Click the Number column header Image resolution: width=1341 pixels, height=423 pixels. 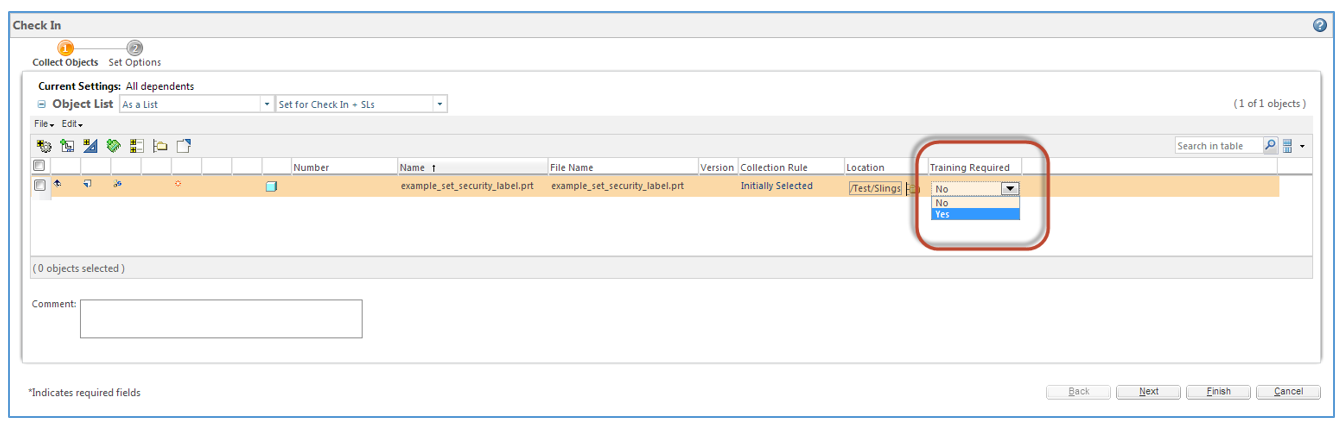[x=343, y=167]
